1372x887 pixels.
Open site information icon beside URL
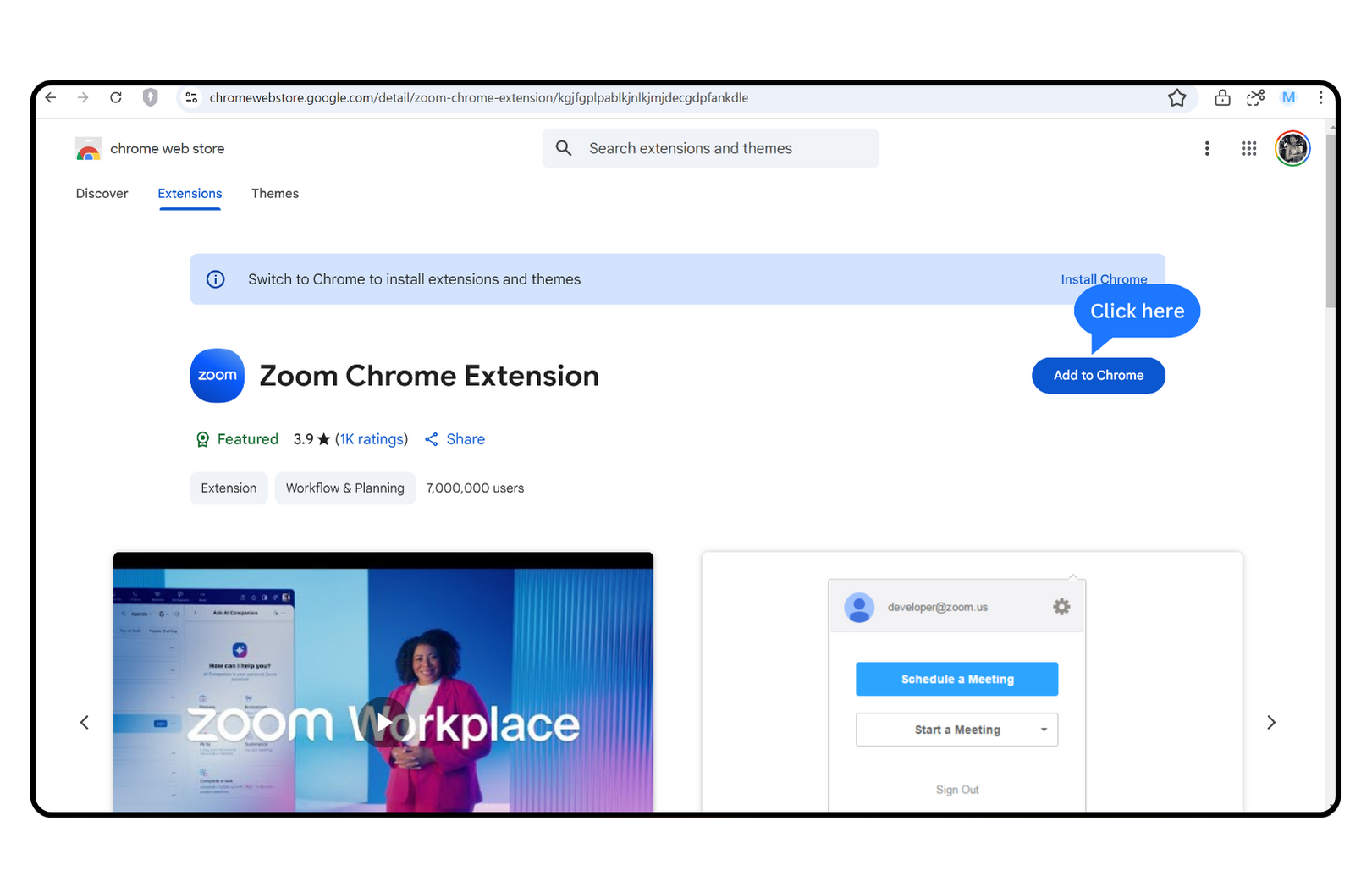point(191,97)
